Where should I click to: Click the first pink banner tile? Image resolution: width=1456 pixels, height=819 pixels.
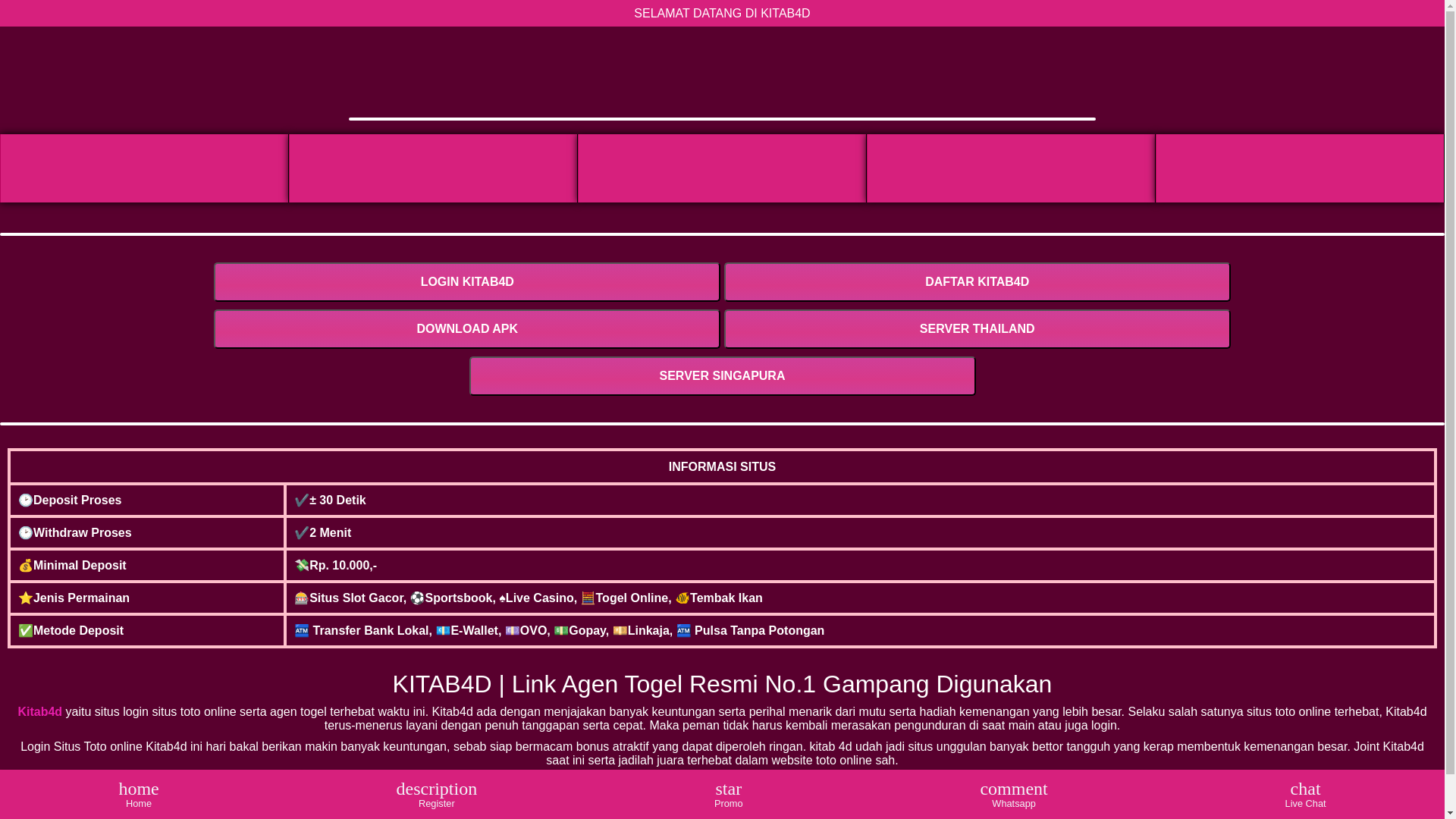(x=144, y=168)
